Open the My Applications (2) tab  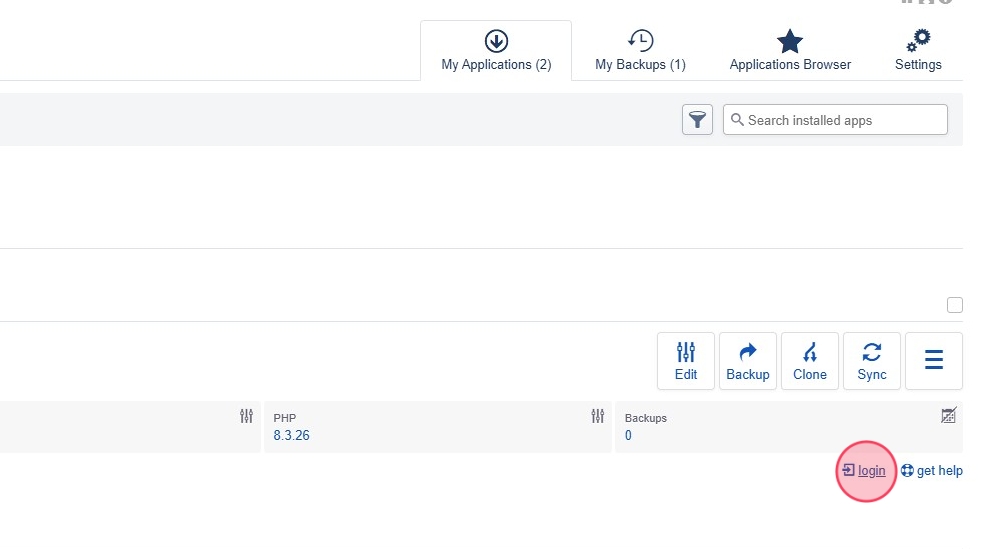pos(496,51)
